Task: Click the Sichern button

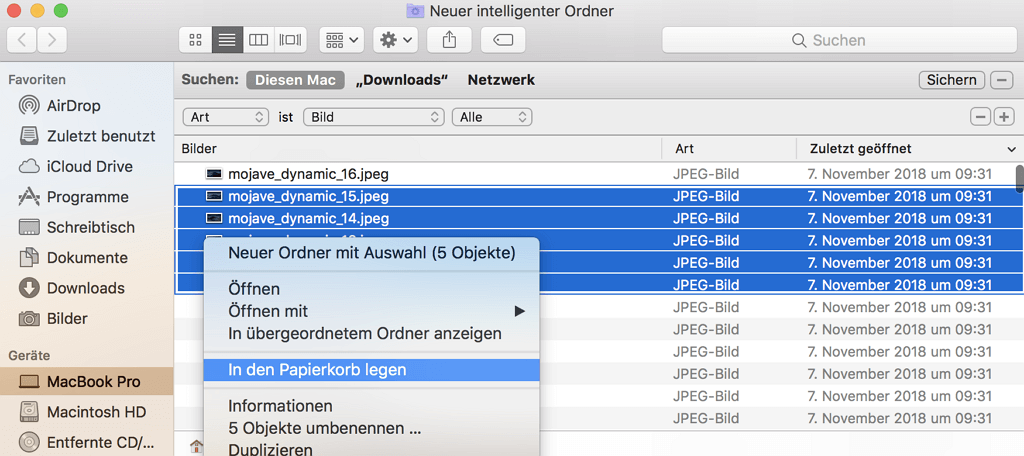Action: tap(952, 80)
